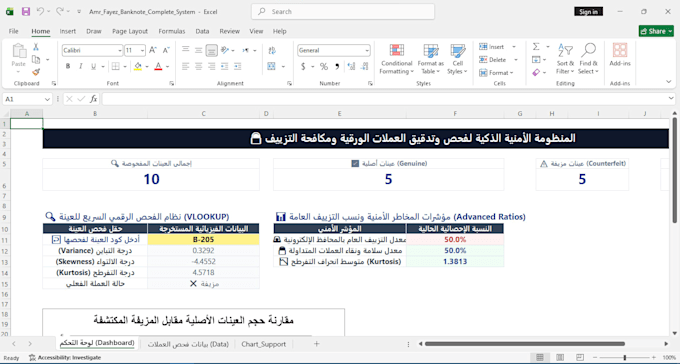The image size is (680, 364).
Task: Toggle align text left
Action: pos(186,66)
